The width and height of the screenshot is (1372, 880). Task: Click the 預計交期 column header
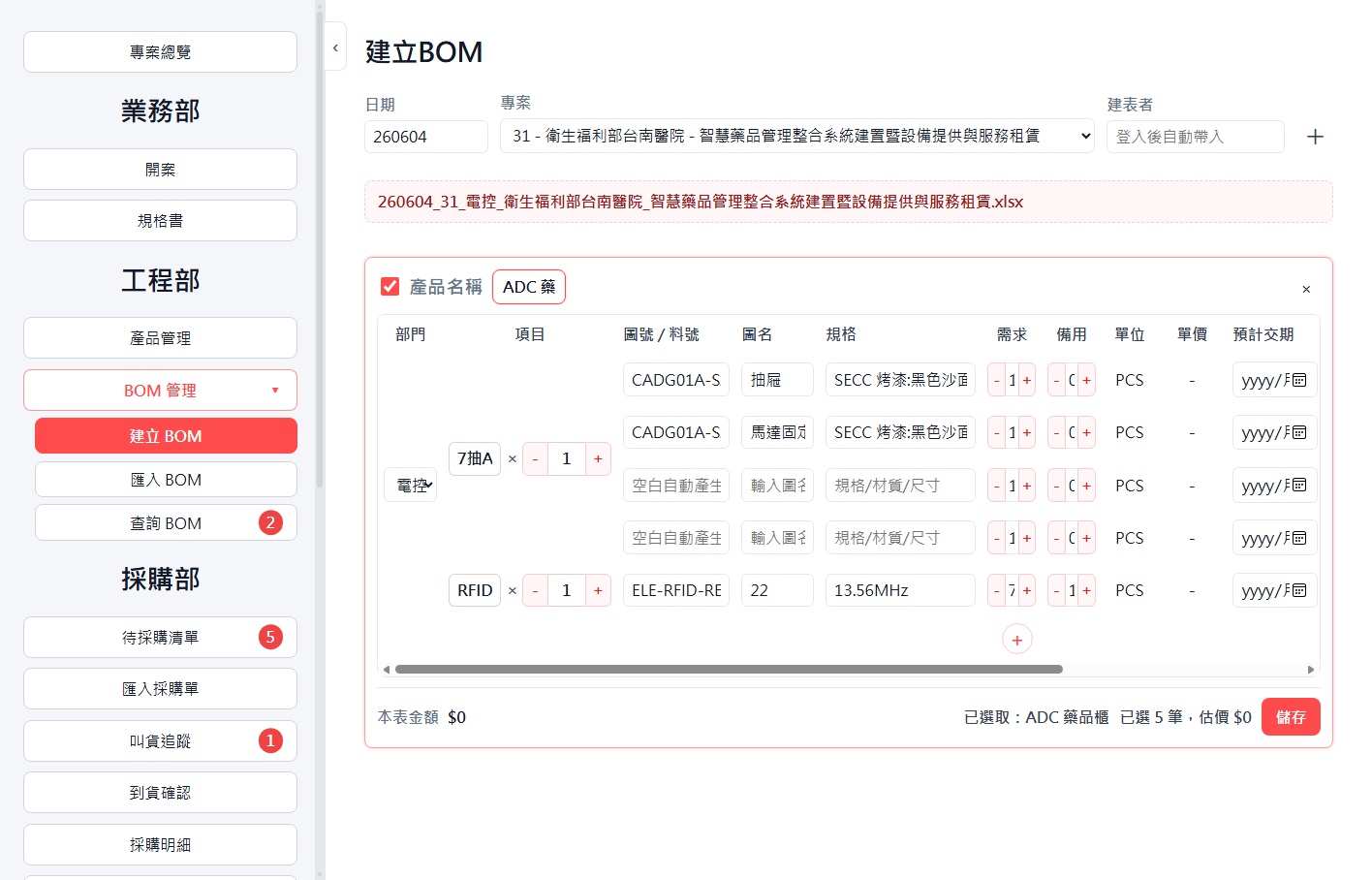1263,334
